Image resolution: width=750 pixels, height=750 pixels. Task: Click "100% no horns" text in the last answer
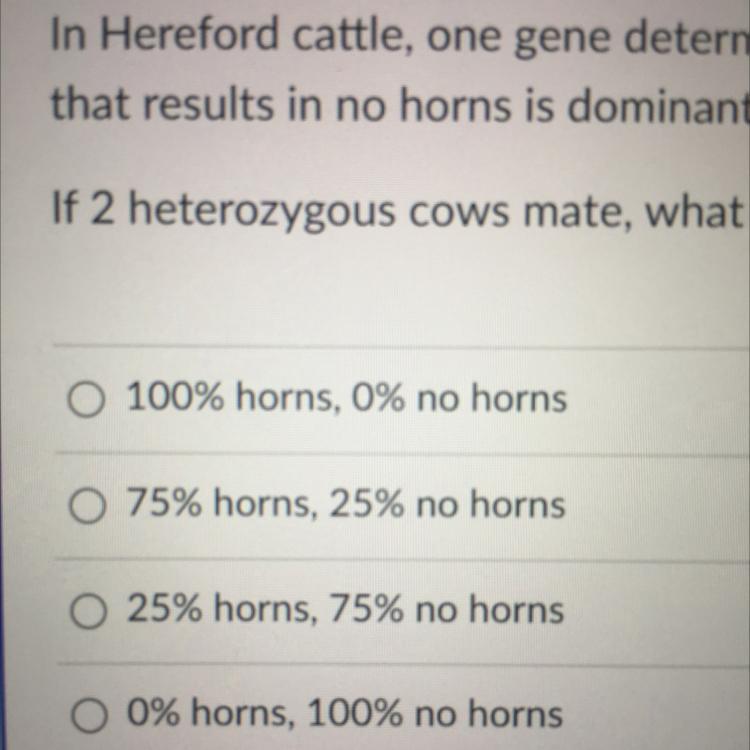(x=435, y=713)
